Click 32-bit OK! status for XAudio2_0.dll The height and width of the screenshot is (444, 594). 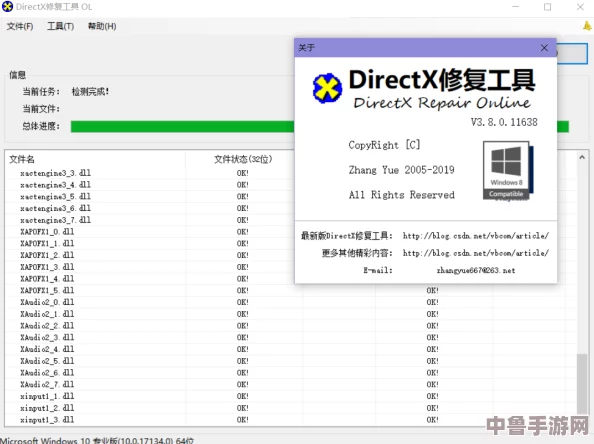(243, 302)
